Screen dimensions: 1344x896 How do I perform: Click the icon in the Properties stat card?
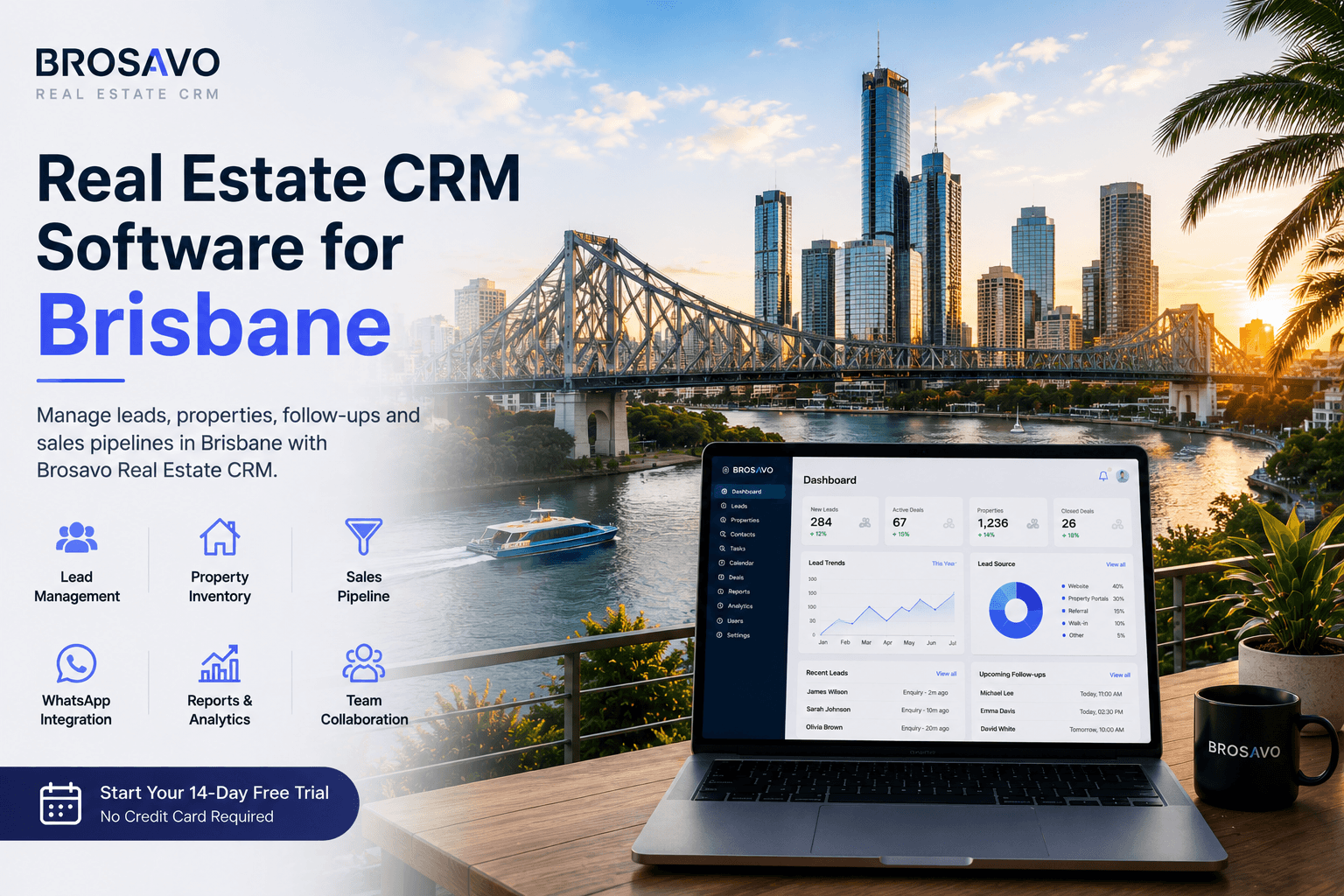[x=1032, y=524]
